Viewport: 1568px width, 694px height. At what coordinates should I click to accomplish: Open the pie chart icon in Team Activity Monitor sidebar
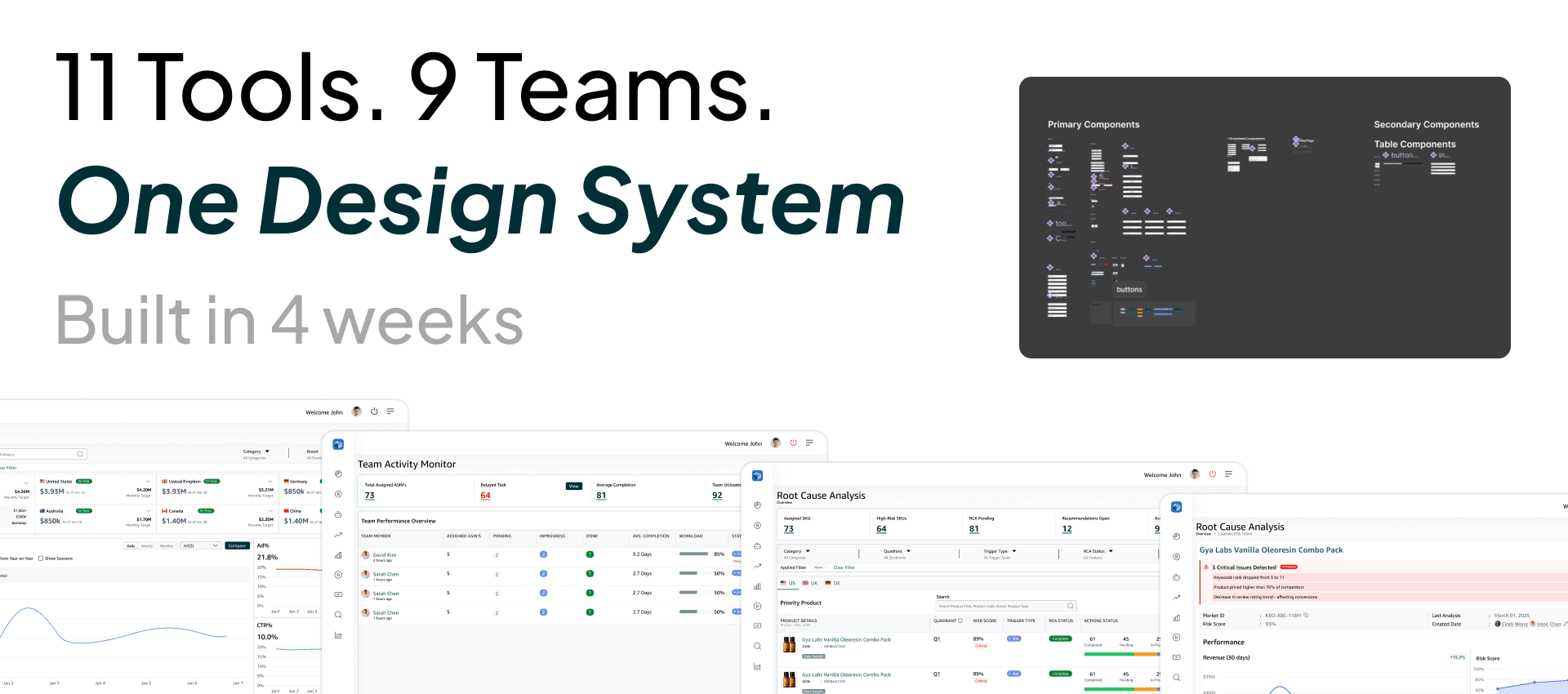[x=338, y=474]
